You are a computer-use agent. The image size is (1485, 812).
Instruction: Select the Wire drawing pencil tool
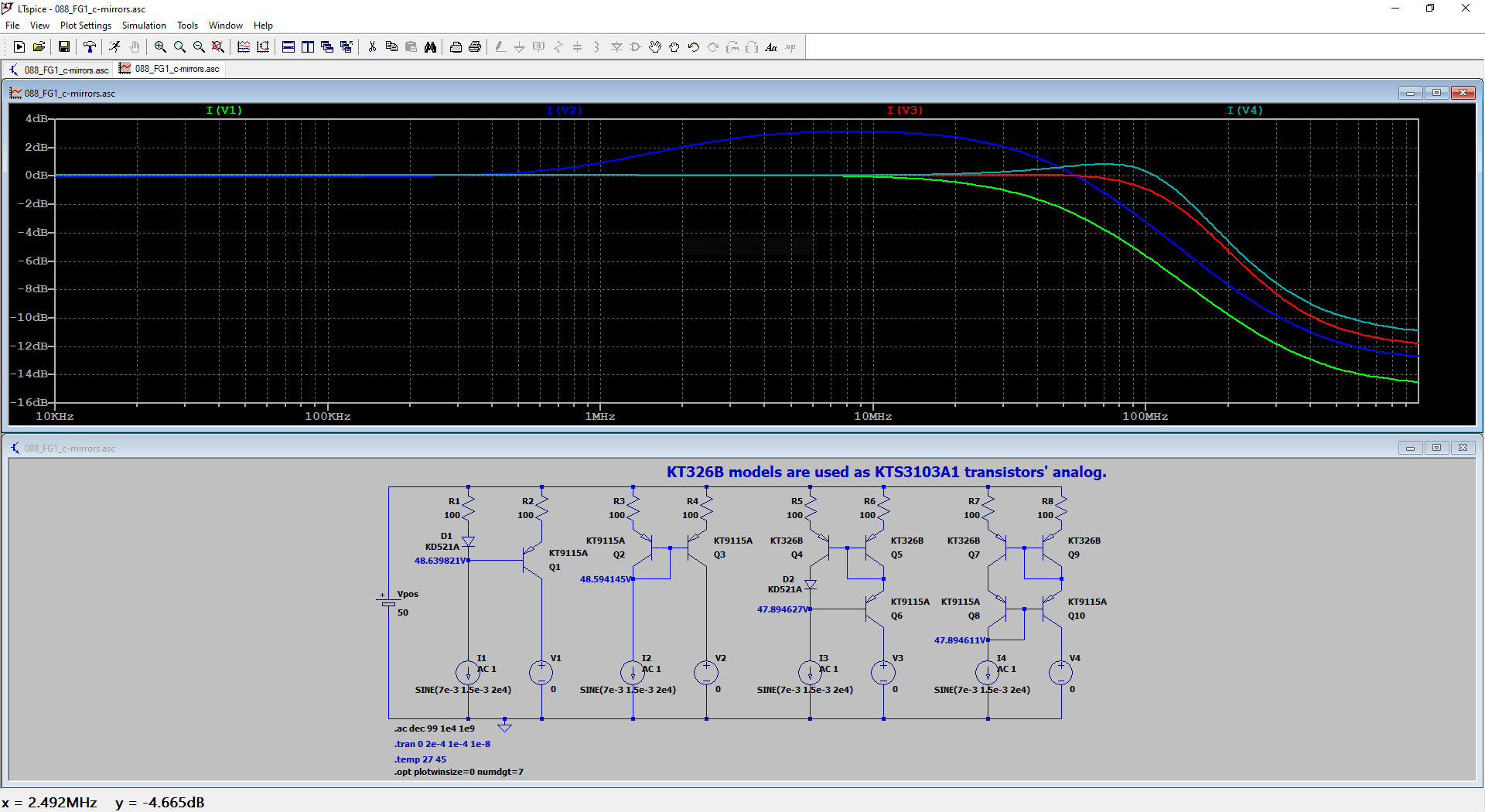coord(500,47)
